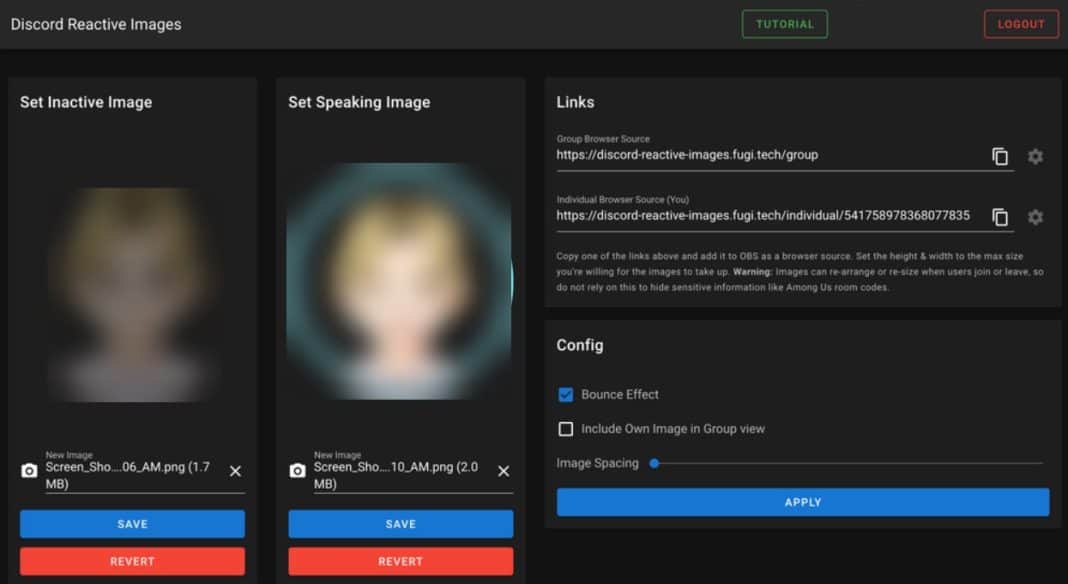This screenshot has width=1068, height=584.
Task: Logout of Discord Reactive Images
Action: coord(1021,24)
